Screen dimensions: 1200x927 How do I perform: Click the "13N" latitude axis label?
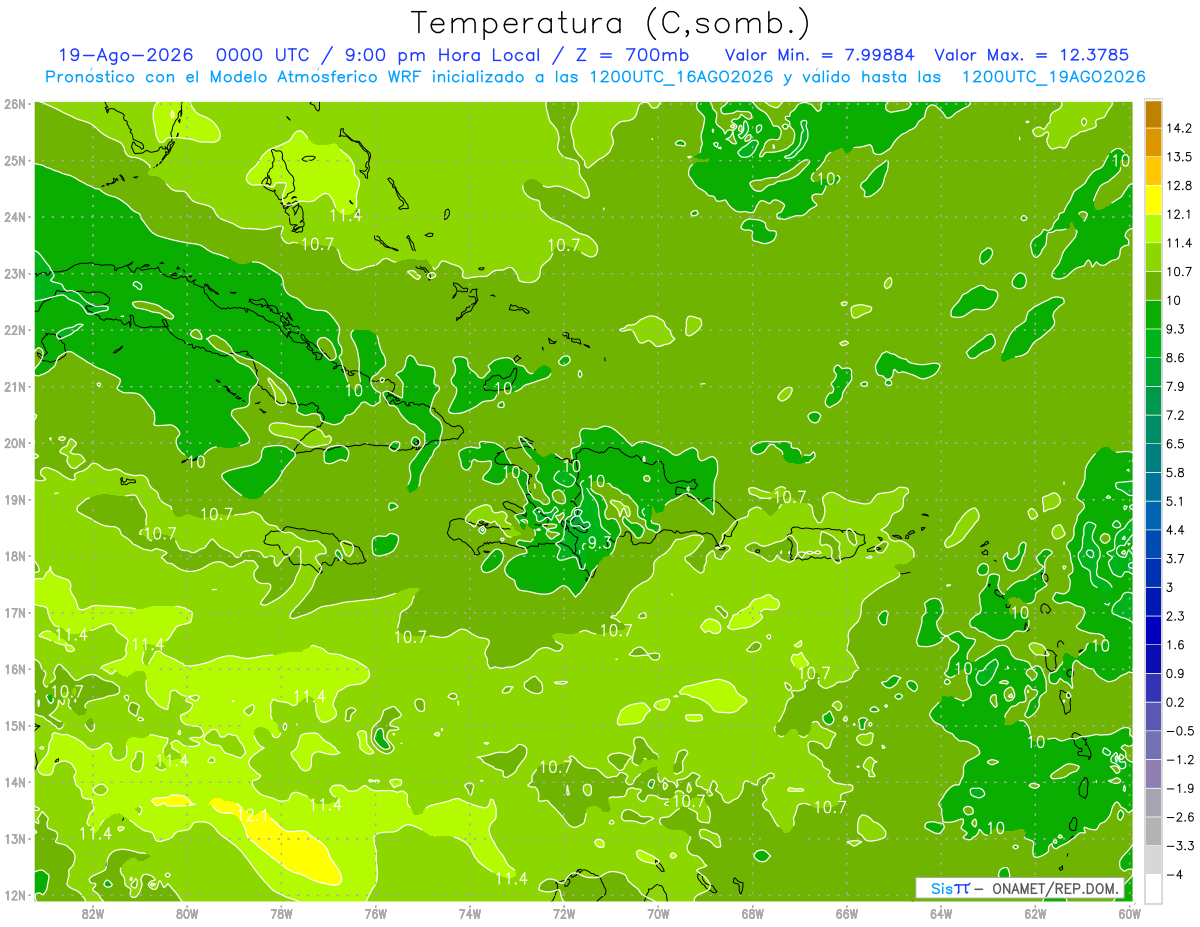[x=15, y=838]
